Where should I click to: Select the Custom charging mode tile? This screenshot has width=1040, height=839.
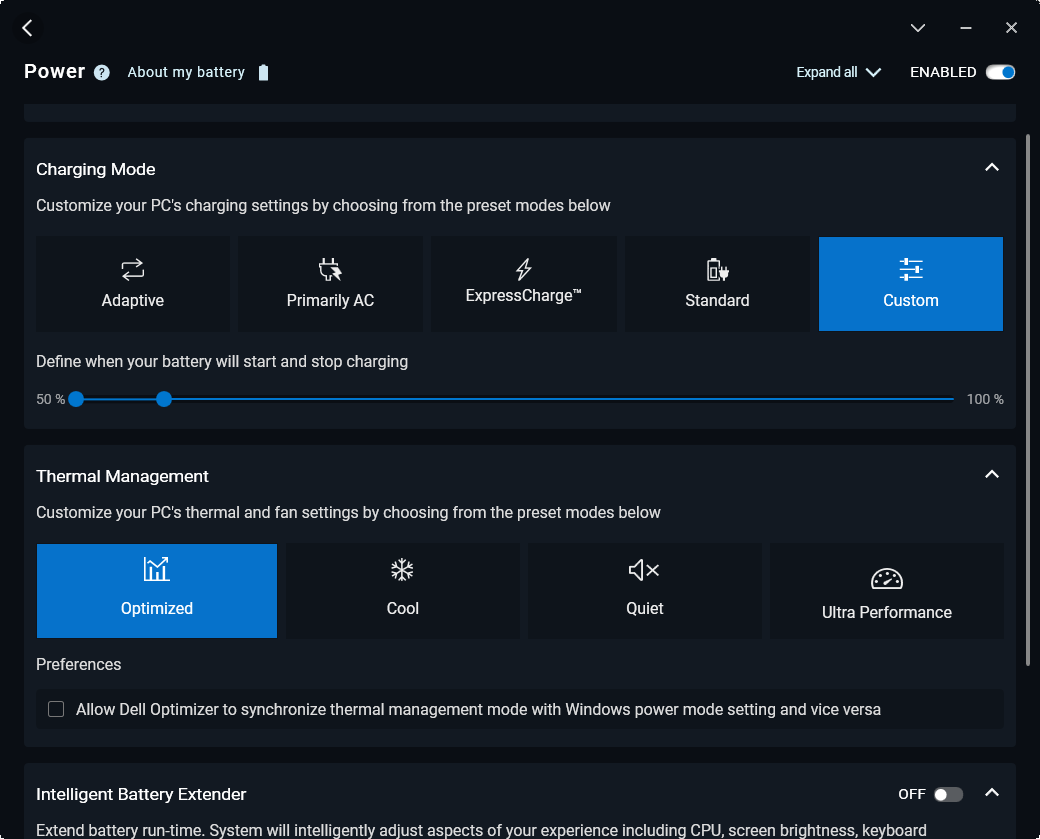(x=910, y=284)
